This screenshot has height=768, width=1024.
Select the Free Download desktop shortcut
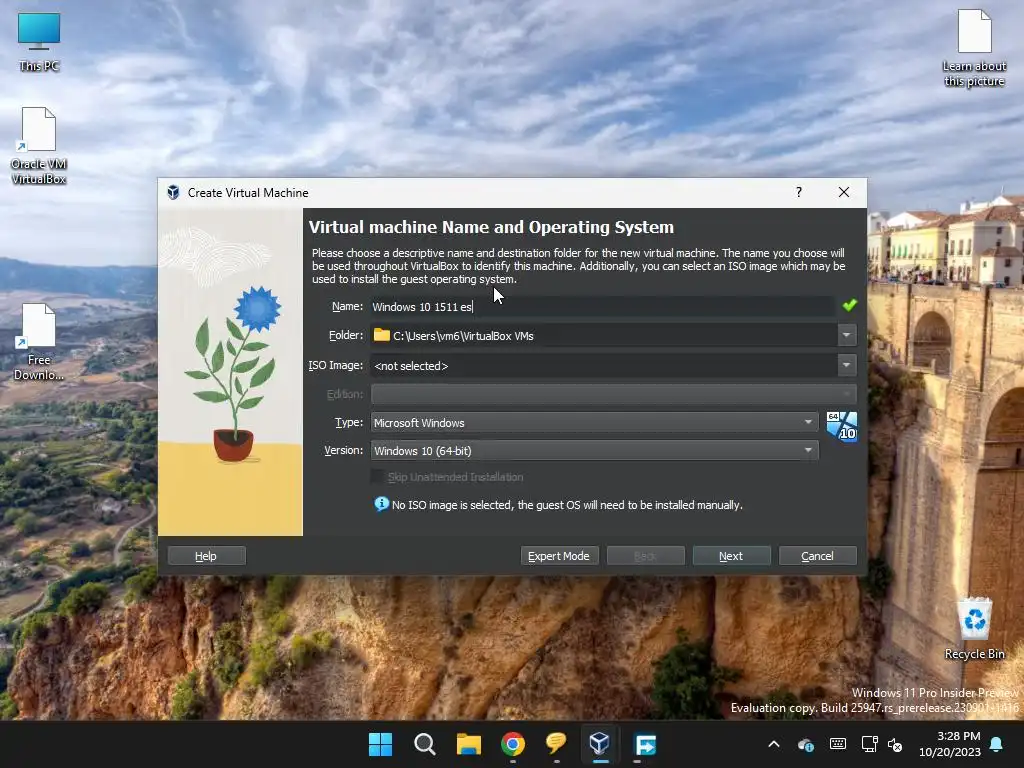[39, 342]
